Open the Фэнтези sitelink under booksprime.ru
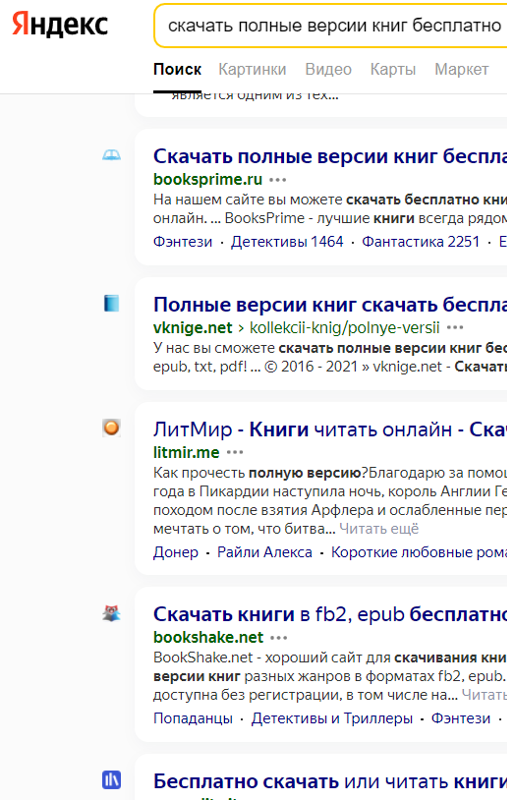Screen dimensions: 507x800 (x=183, y=241)
